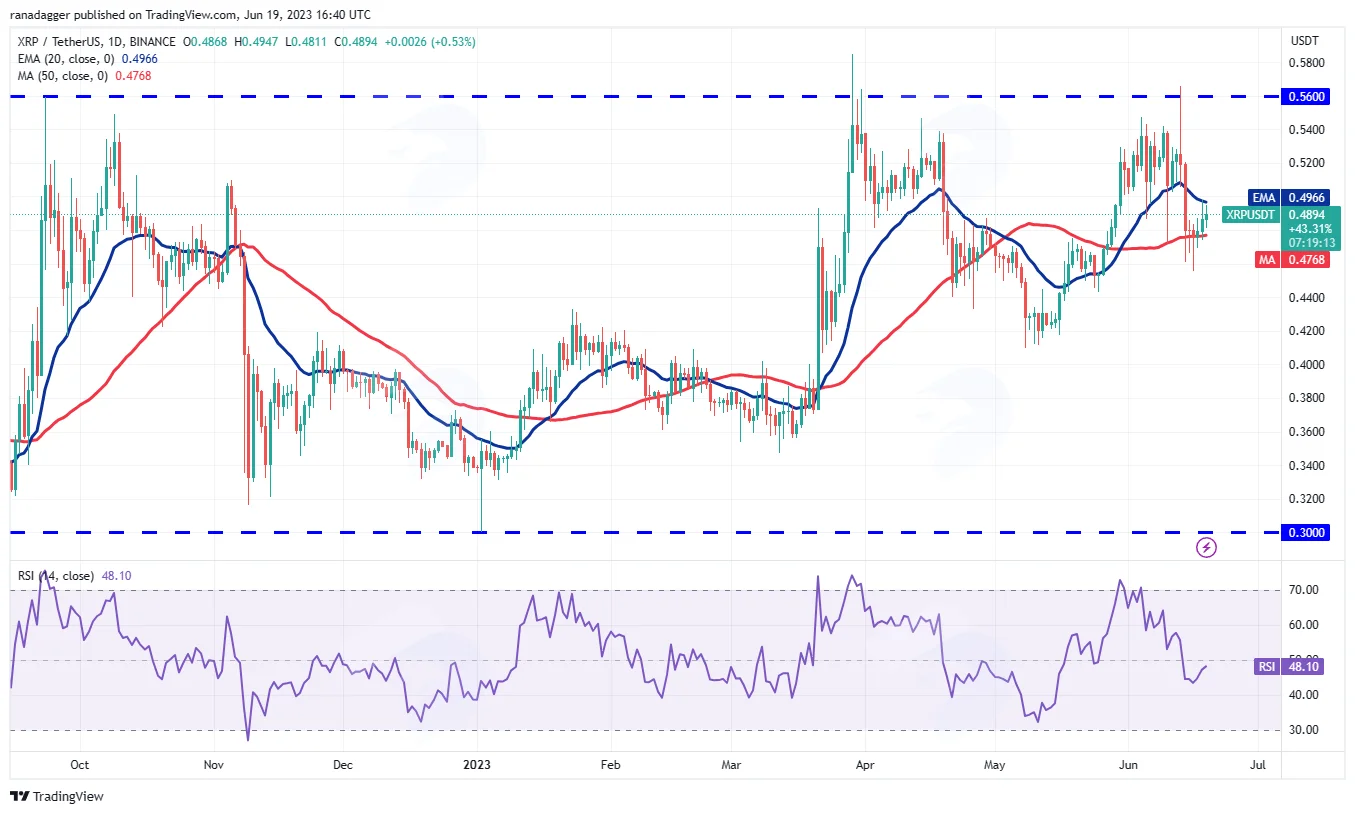Click the Oct label on the time axis
The width and height of the screenshot is (1355, 814).
pos(80,765)
